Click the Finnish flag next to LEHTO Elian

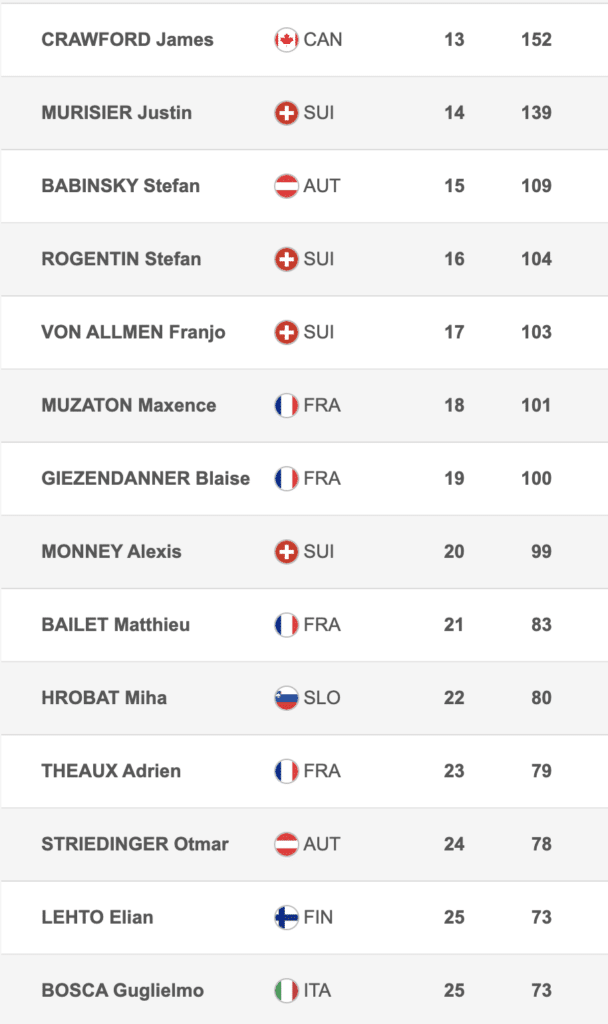(286, 917)
